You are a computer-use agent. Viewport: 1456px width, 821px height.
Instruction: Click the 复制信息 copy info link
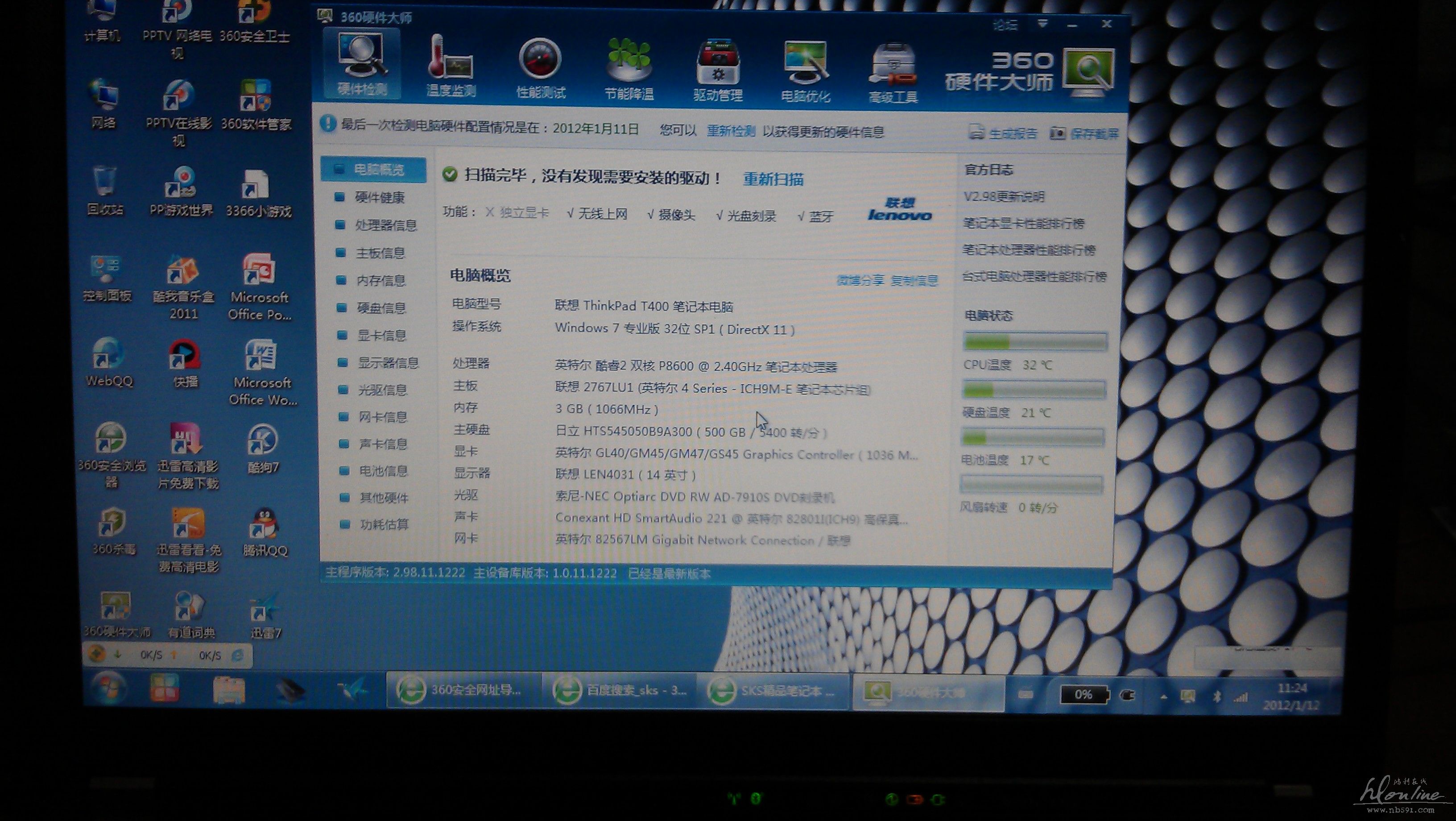point(914,281)
